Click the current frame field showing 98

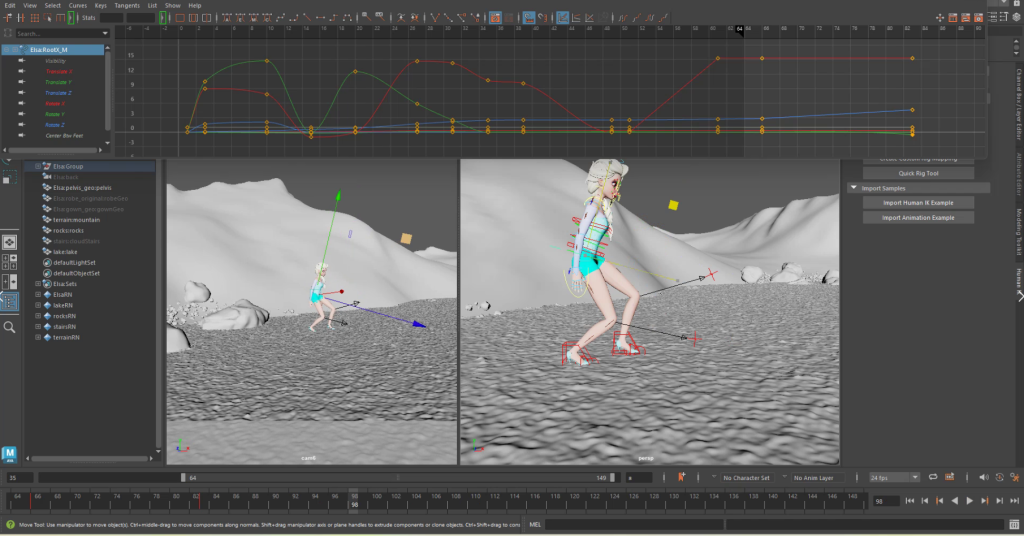point(885,501)
